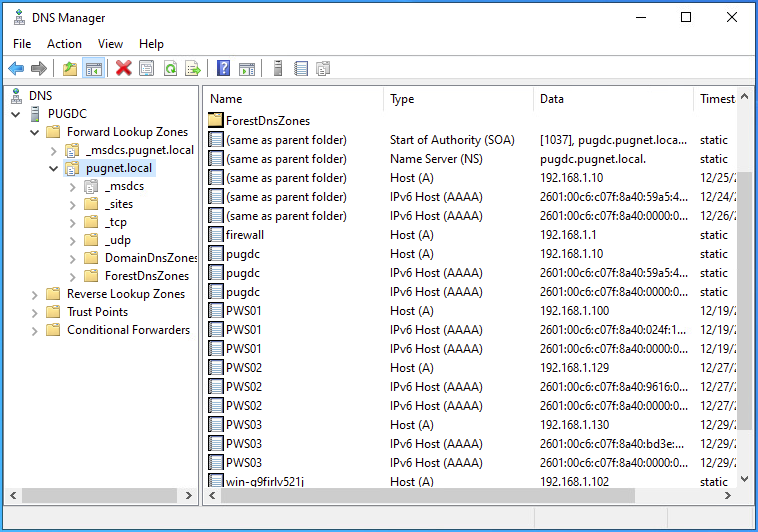Sort by the Name column header
This screenshot has width=758, height=532.
[294, 99]
